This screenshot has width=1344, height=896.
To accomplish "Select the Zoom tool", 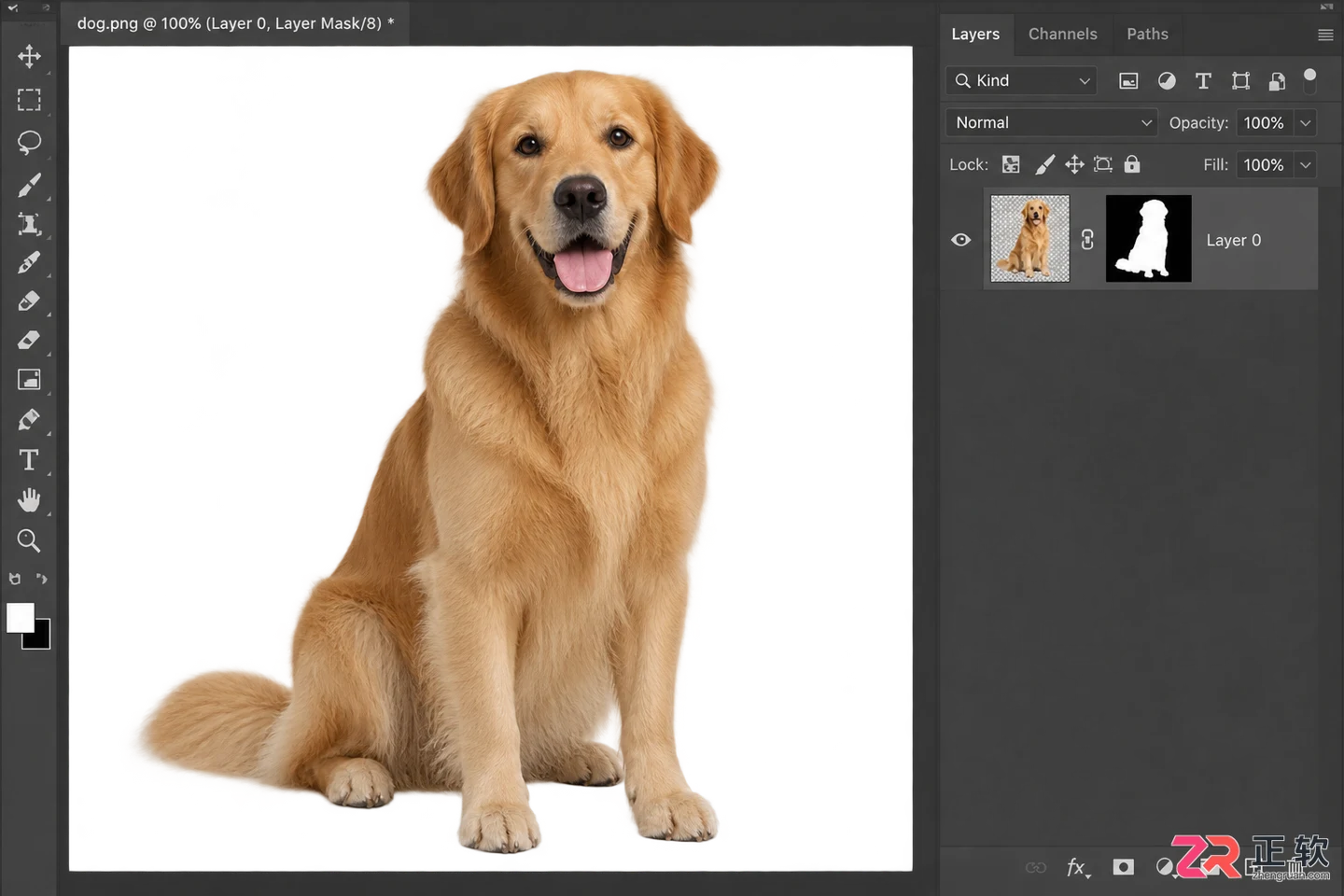I will 29,540.
